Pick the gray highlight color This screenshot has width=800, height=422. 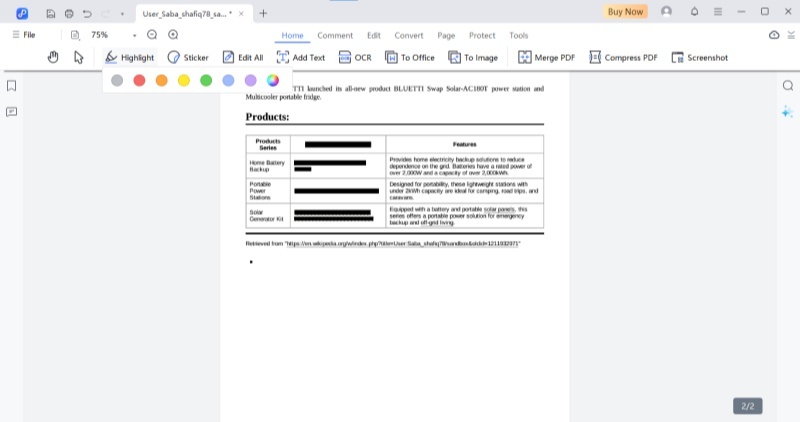(117, 80)
